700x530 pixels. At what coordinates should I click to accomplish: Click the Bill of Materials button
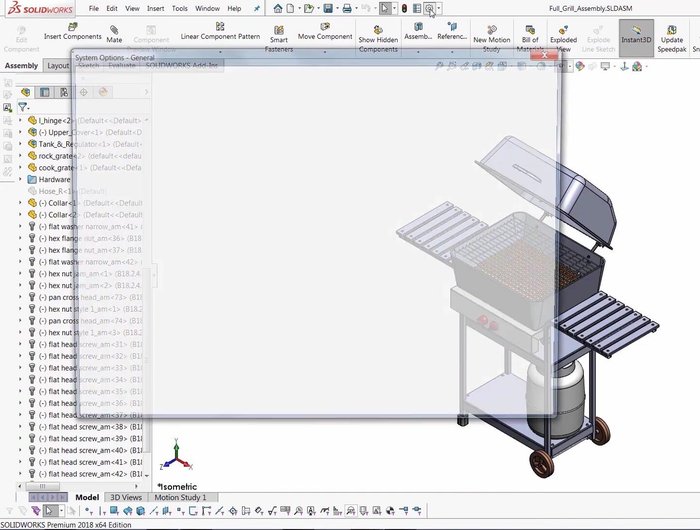[530, 35]
